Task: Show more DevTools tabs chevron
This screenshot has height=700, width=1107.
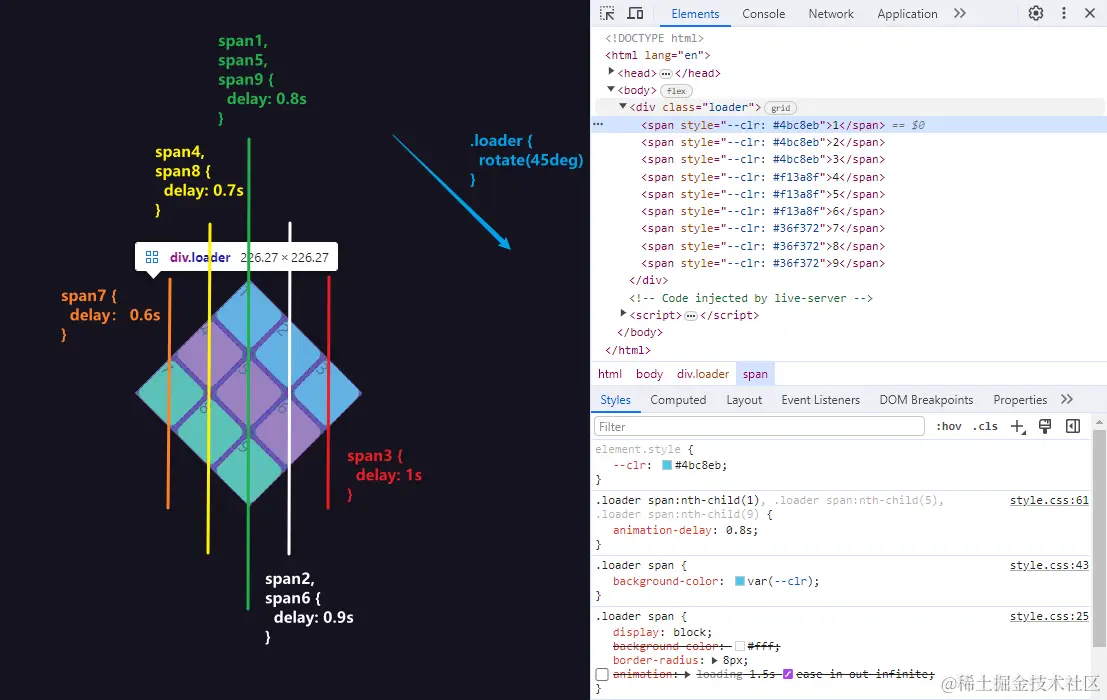Action: tap(959, 13)
